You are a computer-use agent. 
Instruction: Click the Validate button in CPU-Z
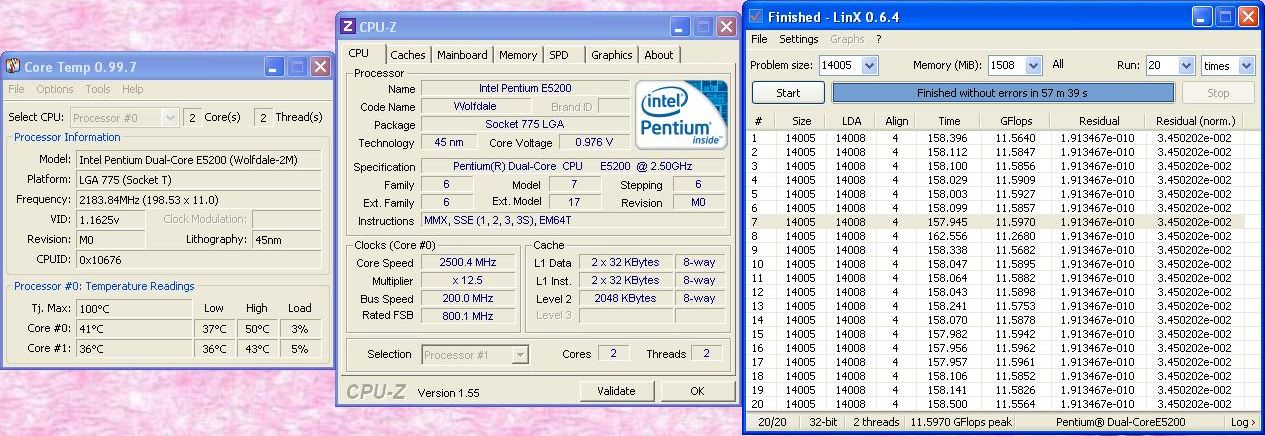tap(616, 391)
